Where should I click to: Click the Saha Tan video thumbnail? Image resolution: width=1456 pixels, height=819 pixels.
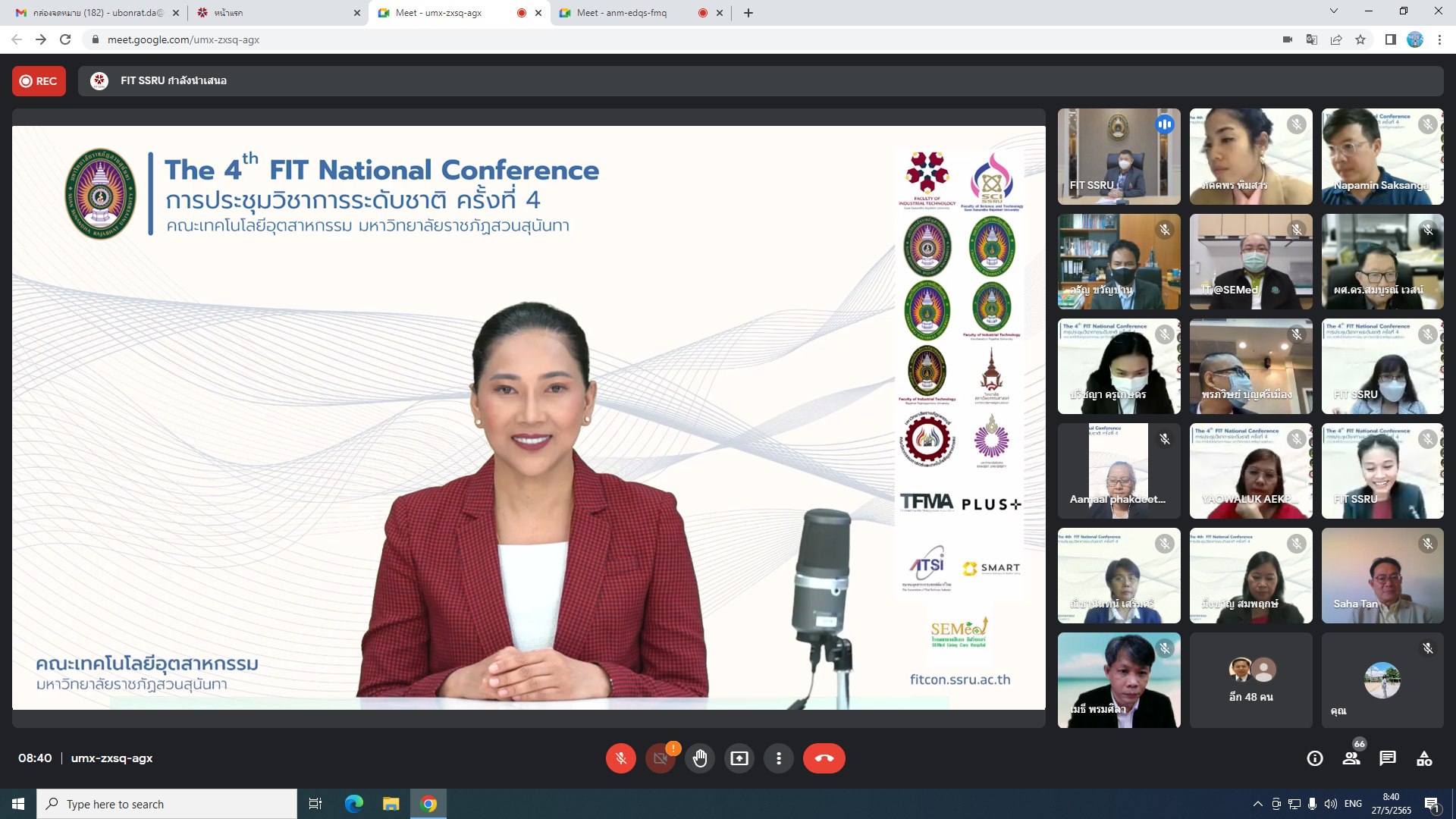[x=1382, y=576]
